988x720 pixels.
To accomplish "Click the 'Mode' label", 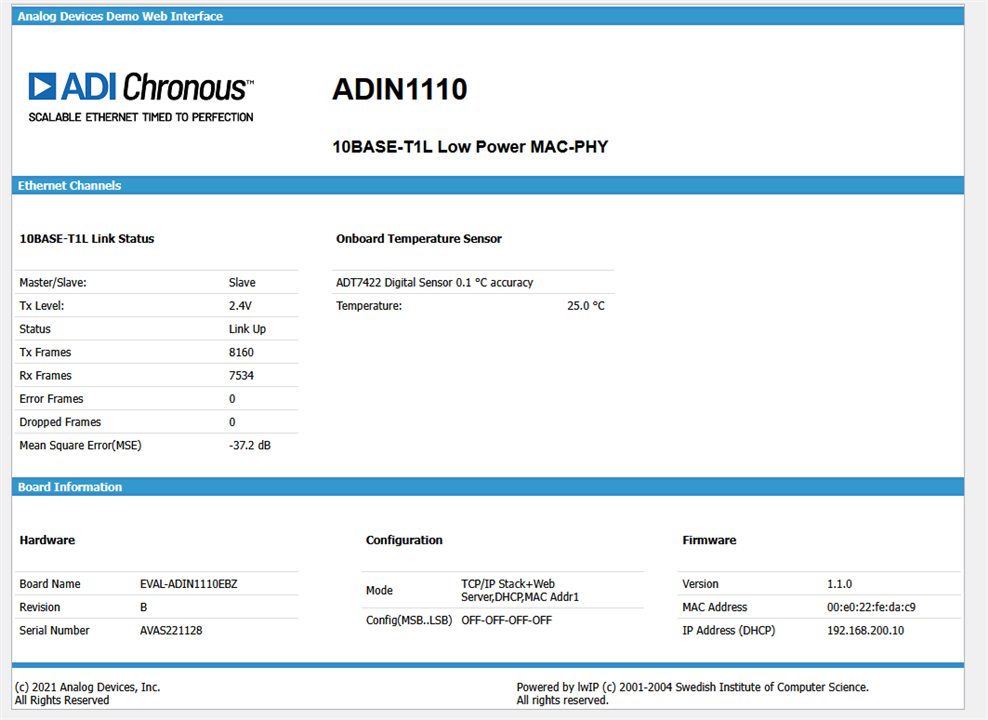I will pos(379,590).
